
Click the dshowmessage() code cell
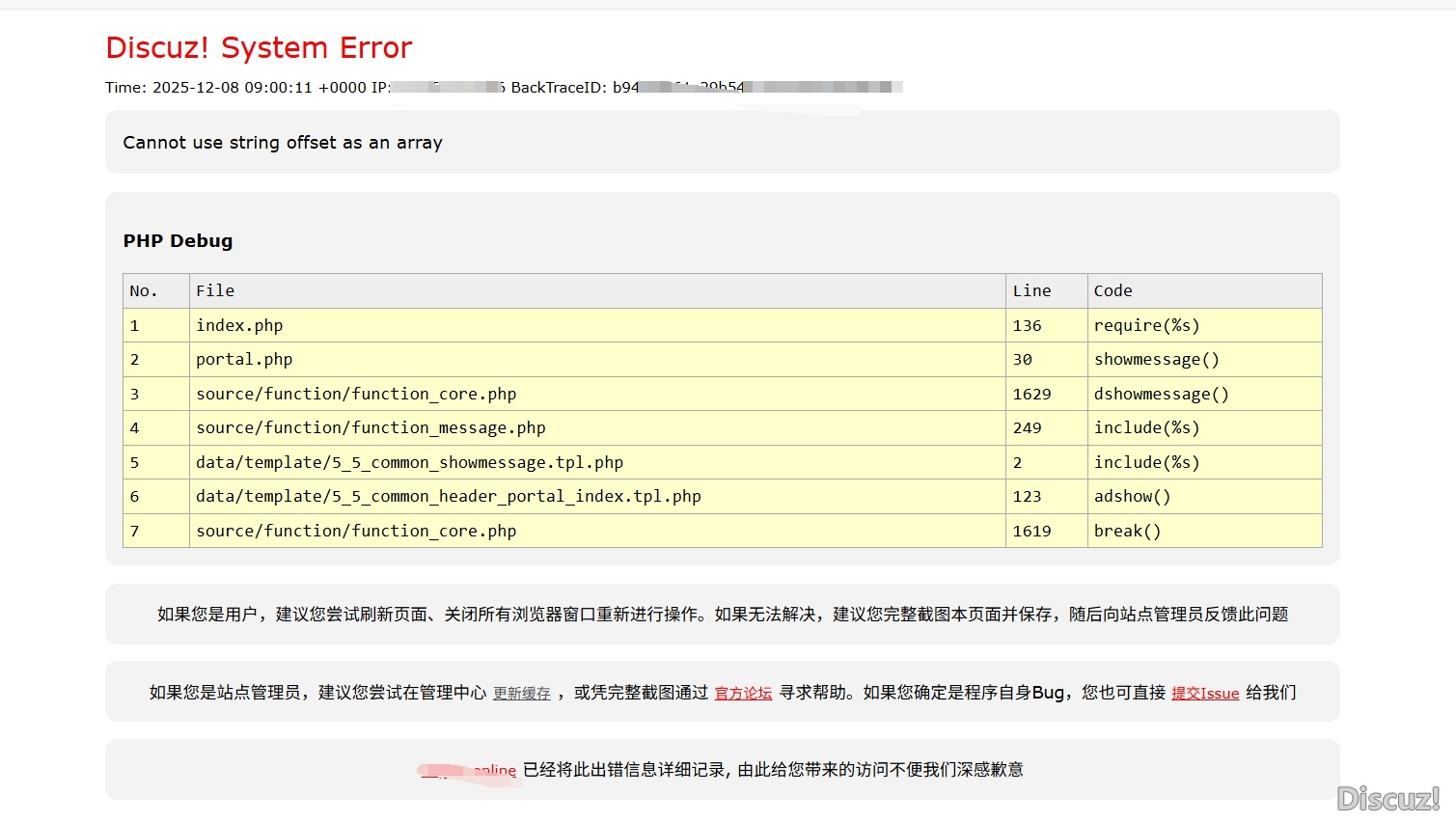tap(1161, 394)
